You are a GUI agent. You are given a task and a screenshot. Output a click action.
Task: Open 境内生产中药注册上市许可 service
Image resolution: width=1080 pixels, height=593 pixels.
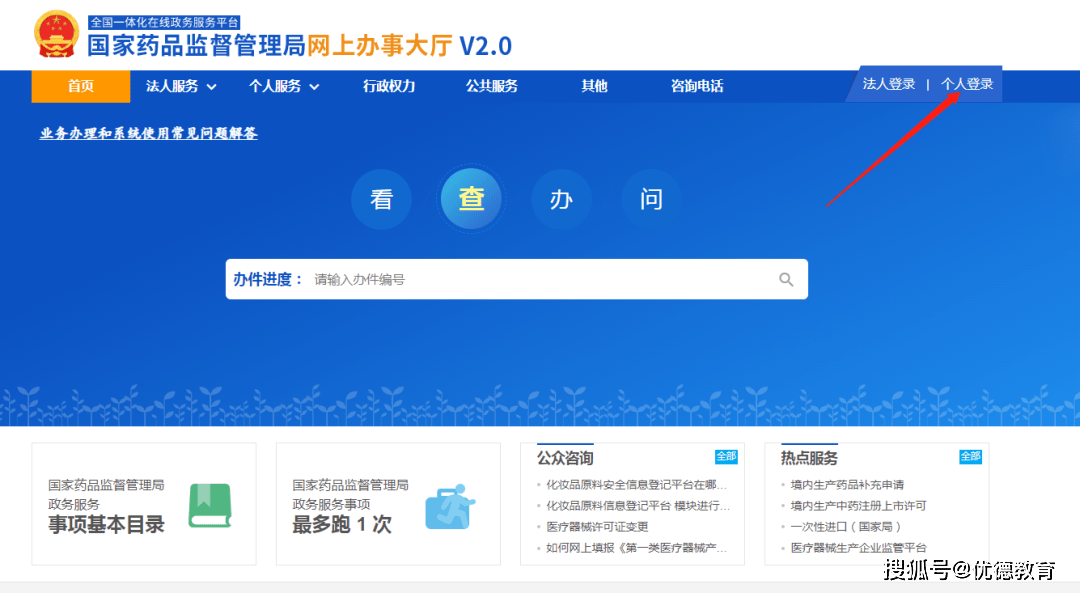tap(858, 506)
